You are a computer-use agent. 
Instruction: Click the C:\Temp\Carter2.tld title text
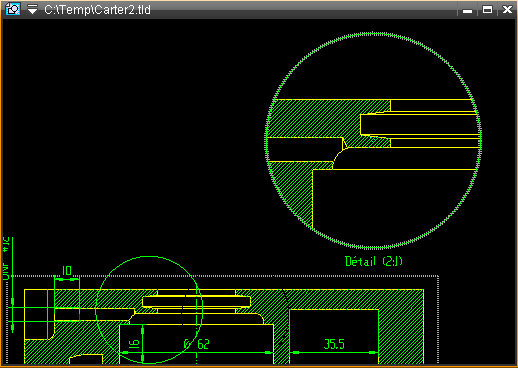pos(97,10)
